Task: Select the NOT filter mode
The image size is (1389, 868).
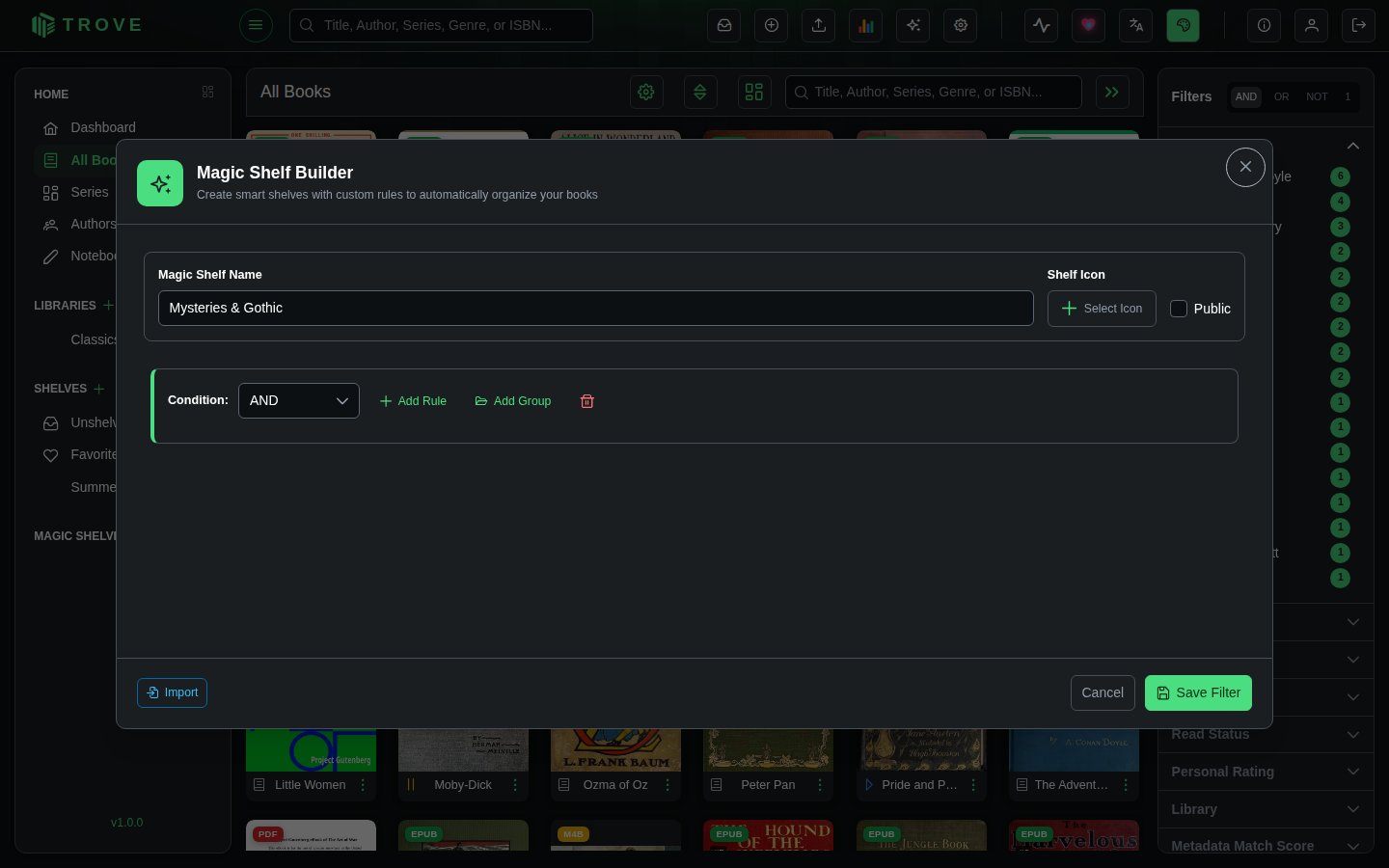Action: [1317, 96]
